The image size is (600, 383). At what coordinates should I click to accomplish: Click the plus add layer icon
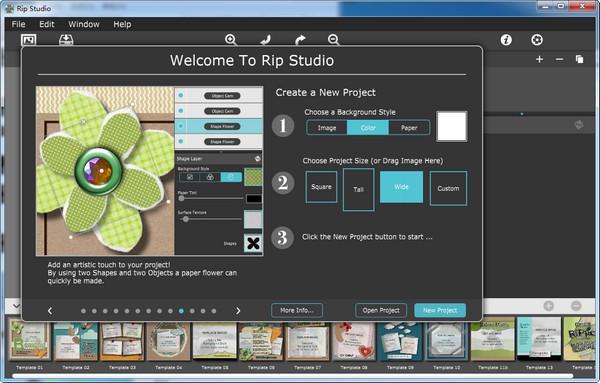[539, 59]
